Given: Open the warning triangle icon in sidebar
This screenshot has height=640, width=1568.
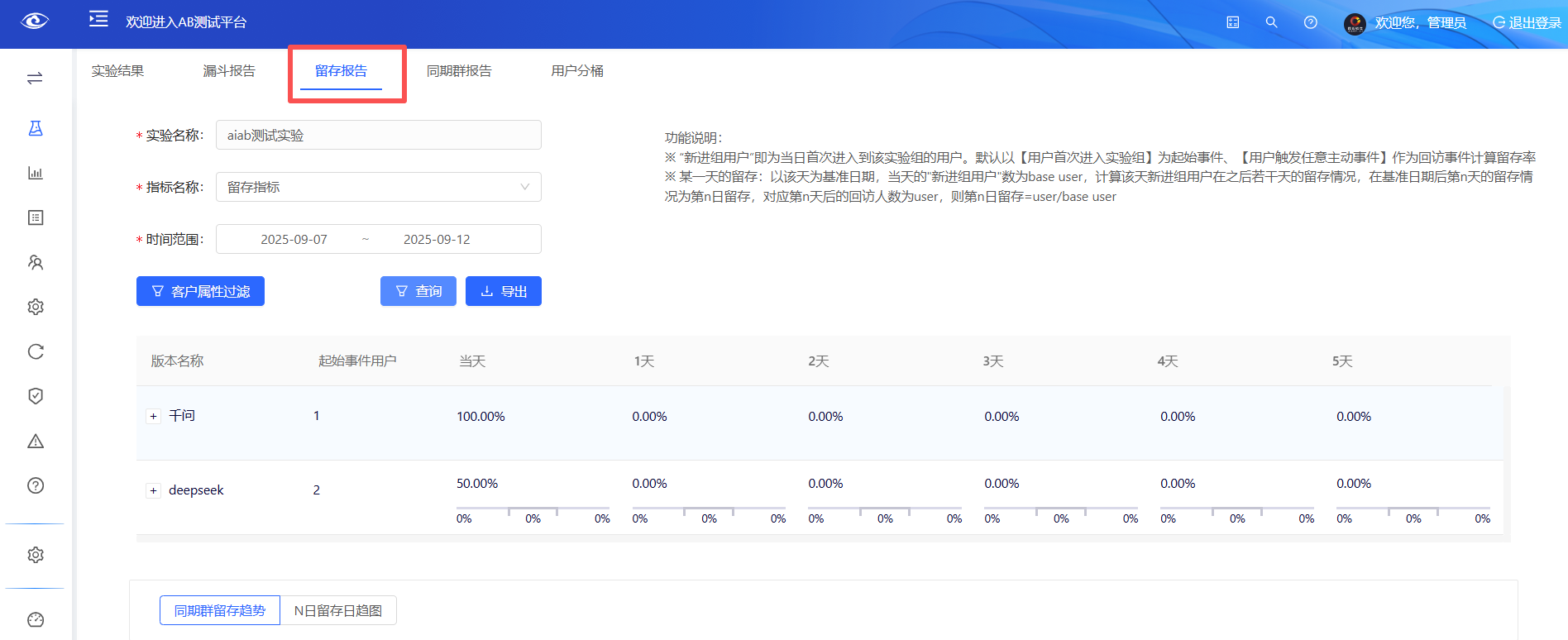Looking at the screenshot, I should (36, 441).
